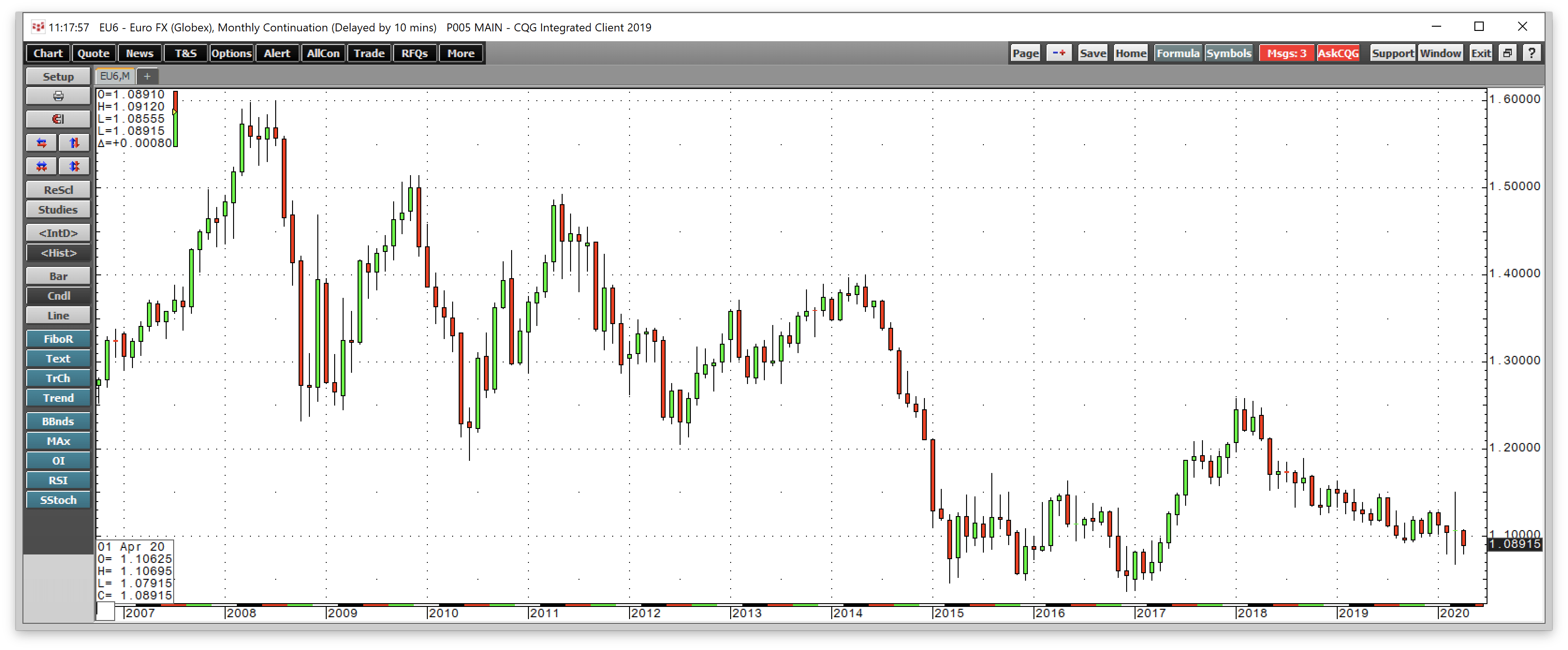1568x650 pixels.
Task: Click the Formula button
Action: click(x=1178, y=53)
